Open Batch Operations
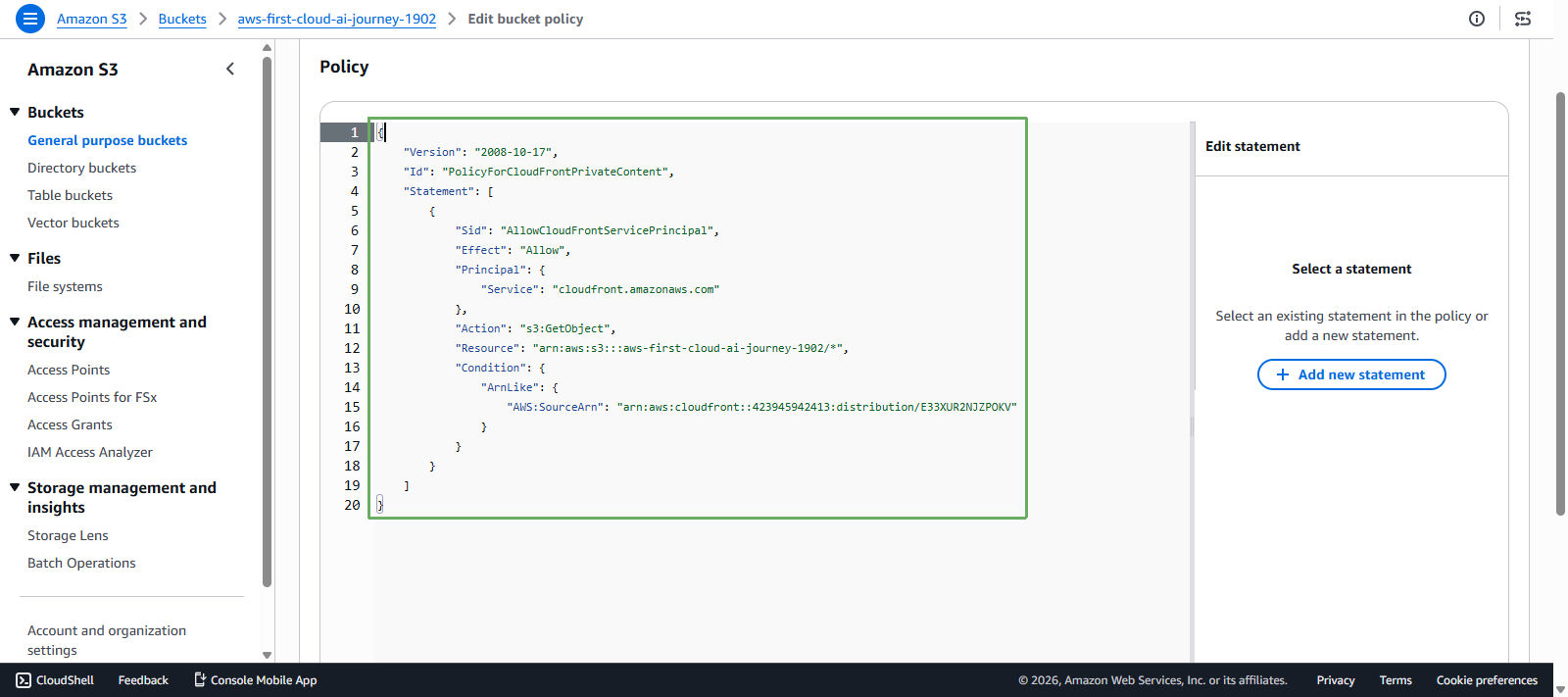Screen dimensions: 1568x697 [81, 563]
